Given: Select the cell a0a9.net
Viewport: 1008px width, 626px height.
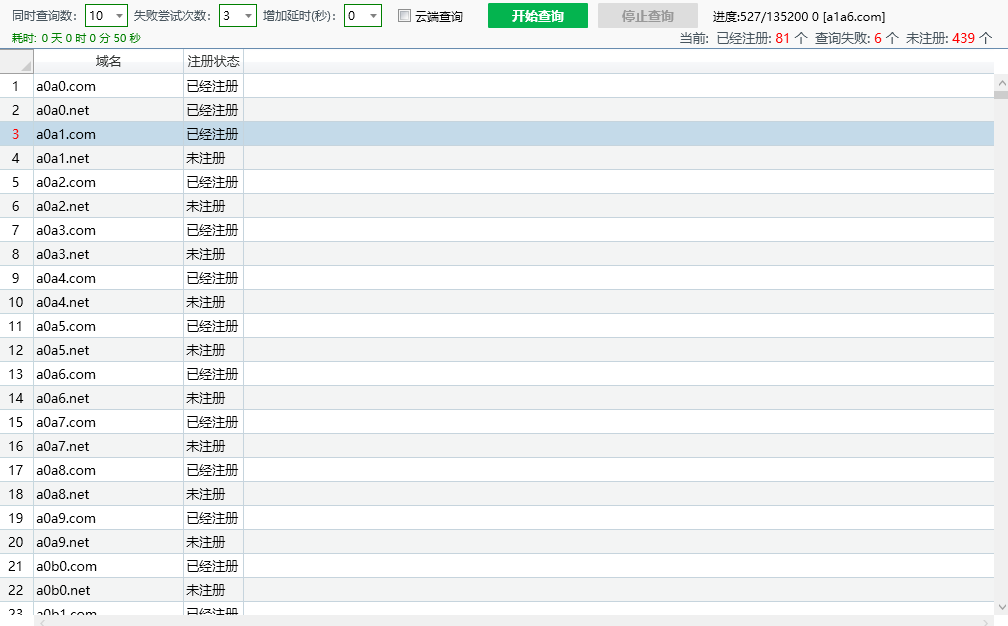Looking at the screenshot, I should [x=108, y=542].
